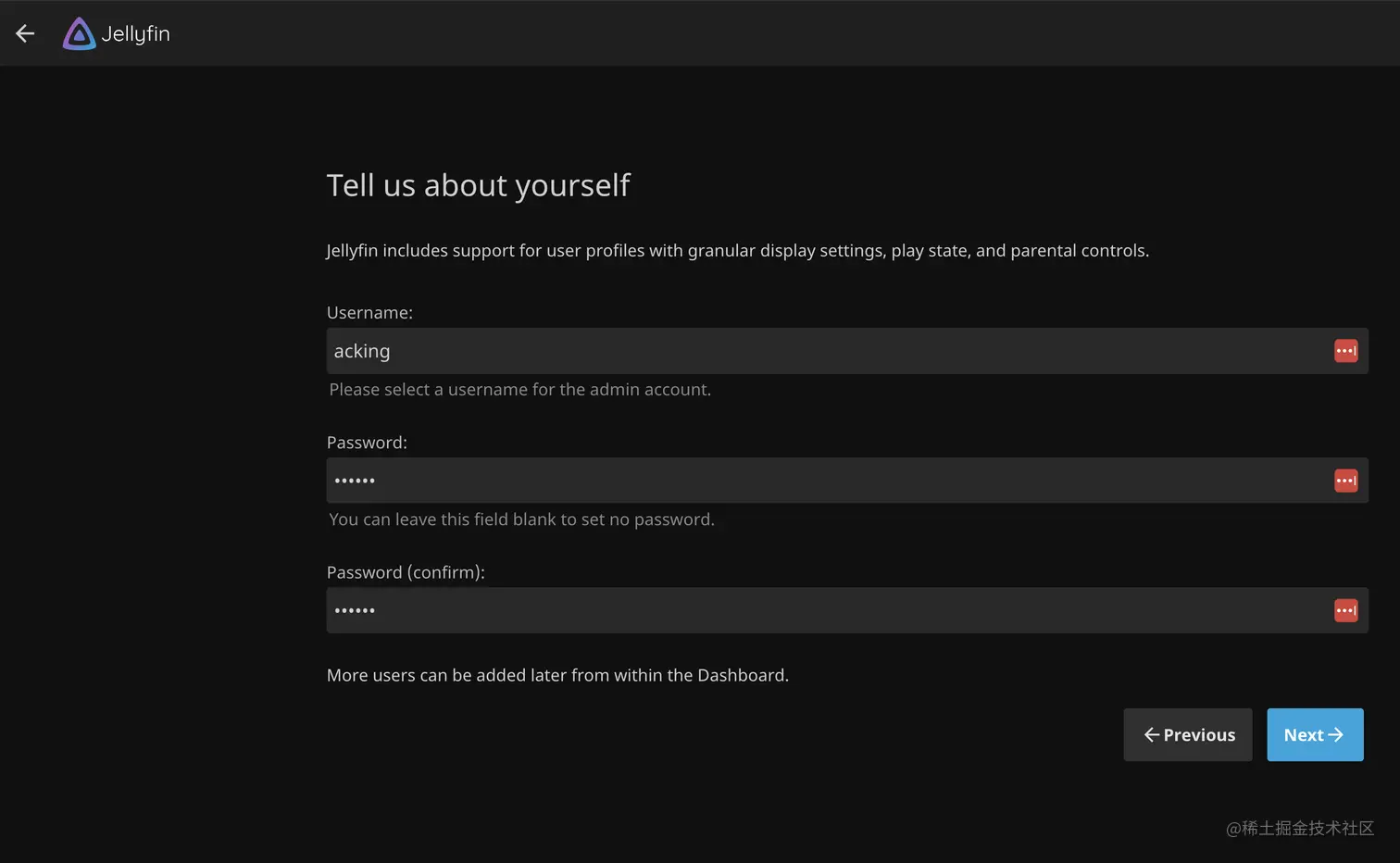This screenshot has width=1400, height=863.
Task: Click the 'Username:' label
Action: [x=369, y=313]
